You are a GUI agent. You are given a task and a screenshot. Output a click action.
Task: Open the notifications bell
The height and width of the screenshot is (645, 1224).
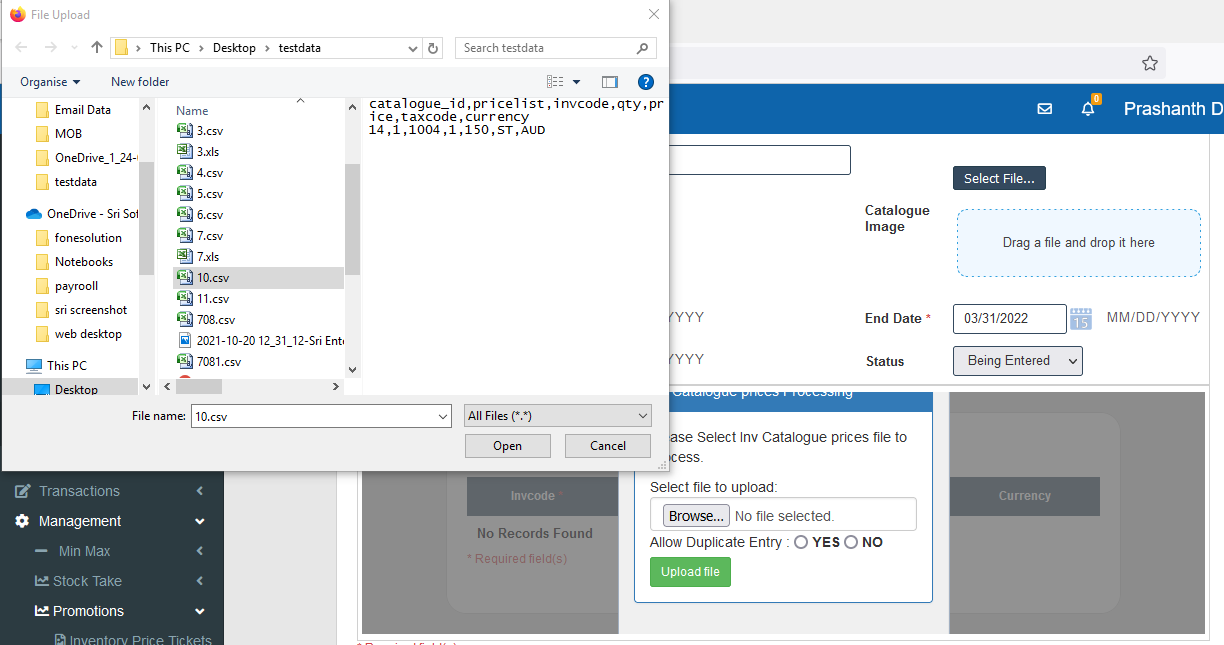[x=1088, y=109]
